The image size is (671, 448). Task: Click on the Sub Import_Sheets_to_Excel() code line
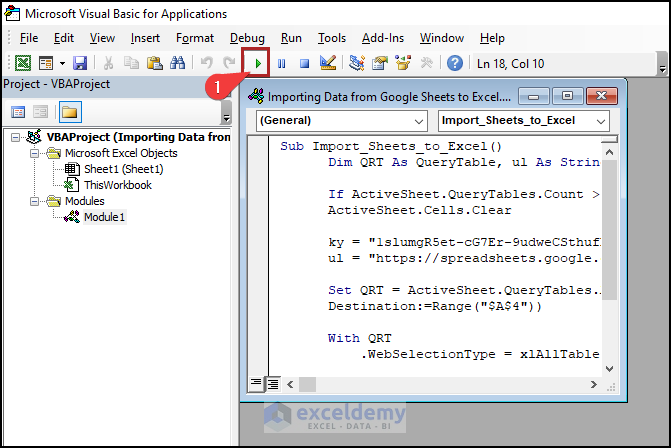(x=391, y=146)
